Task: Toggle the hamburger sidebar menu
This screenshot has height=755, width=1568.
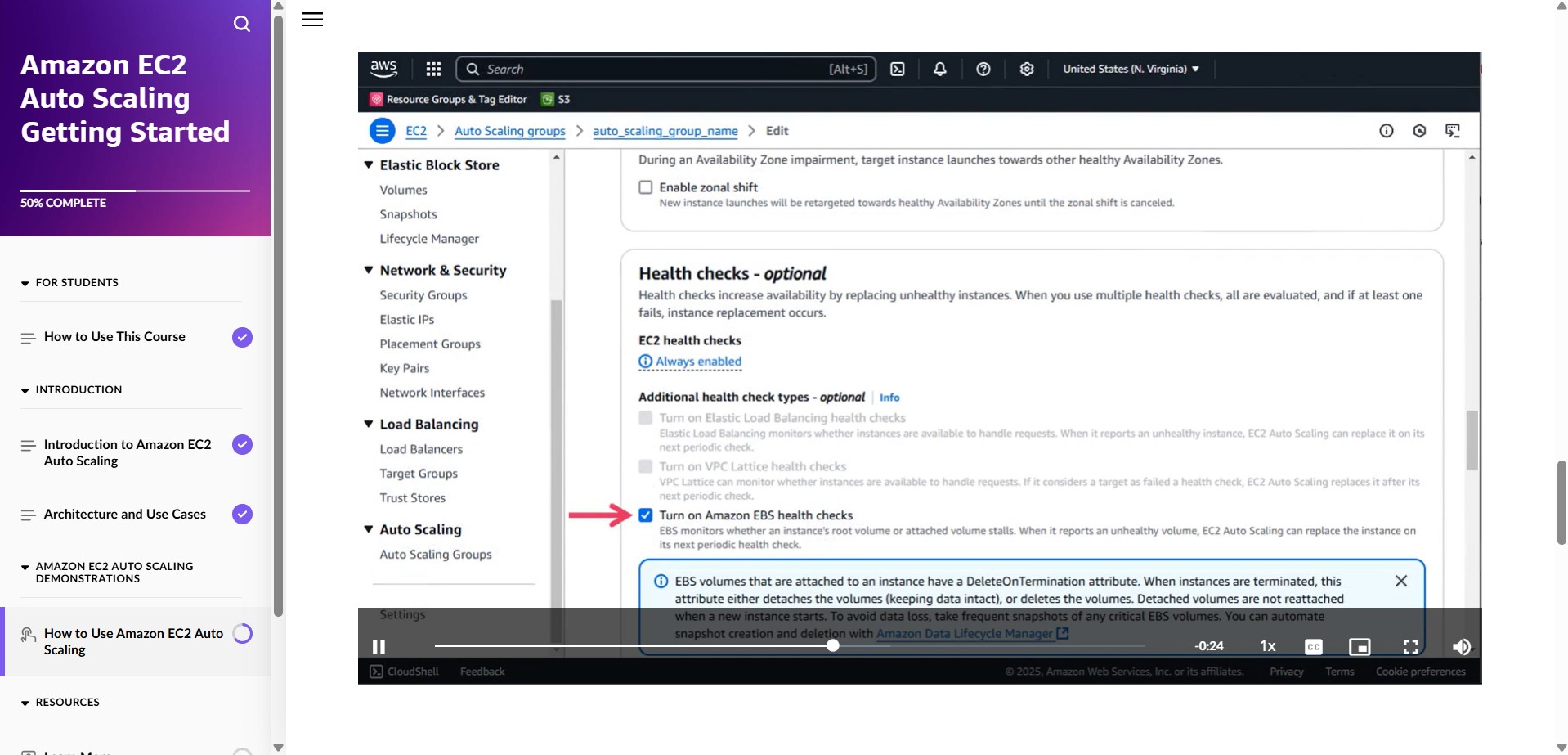Action: coord(312,20)
